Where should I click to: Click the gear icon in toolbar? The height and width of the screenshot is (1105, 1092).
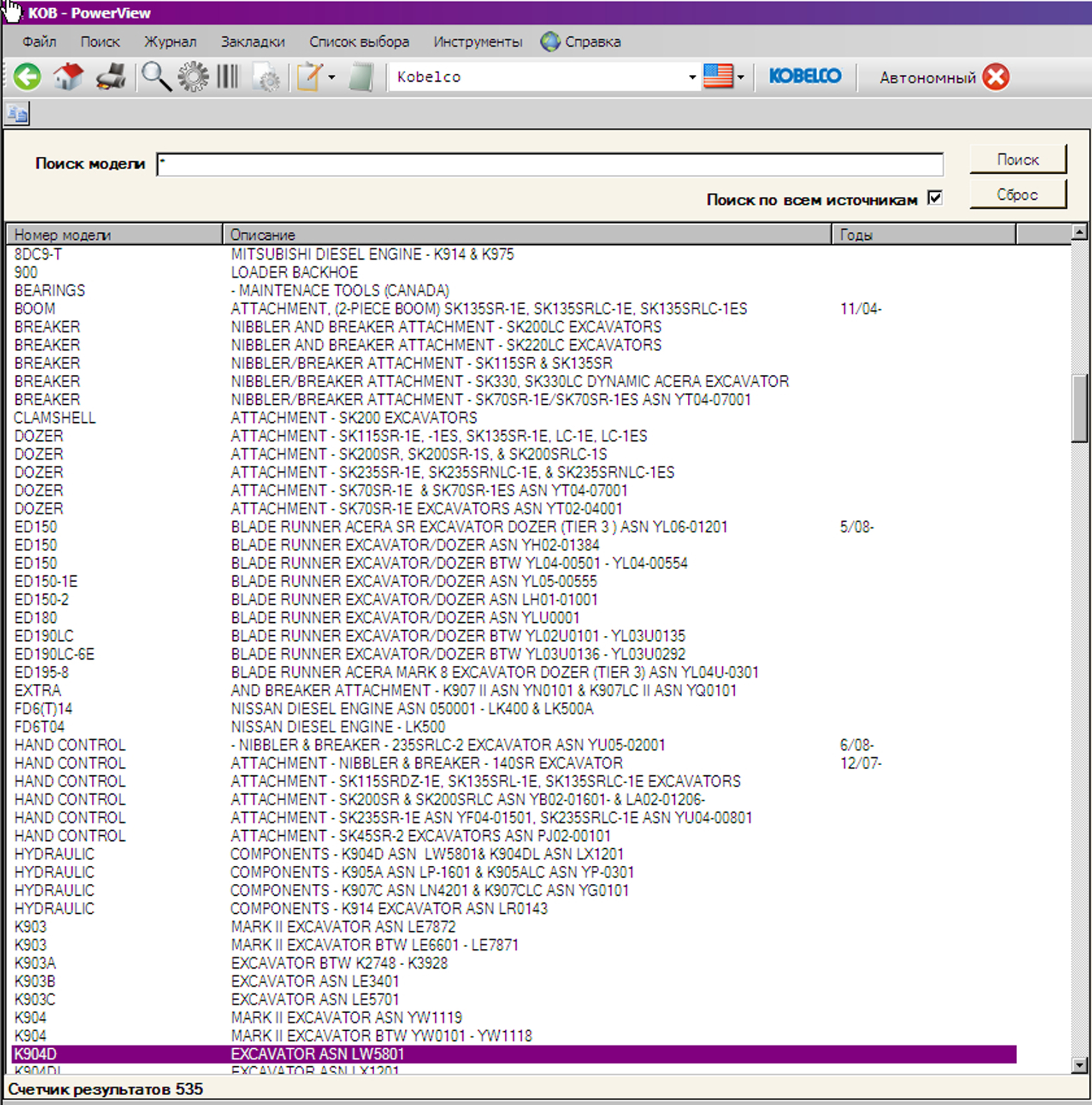click(x=193, y=77)
